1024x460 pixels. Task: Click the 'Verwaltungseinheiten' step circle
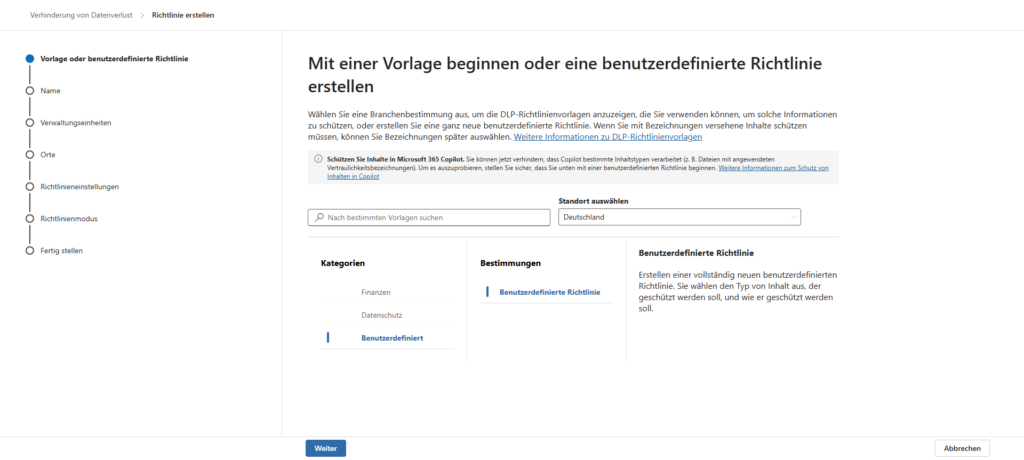30,122
